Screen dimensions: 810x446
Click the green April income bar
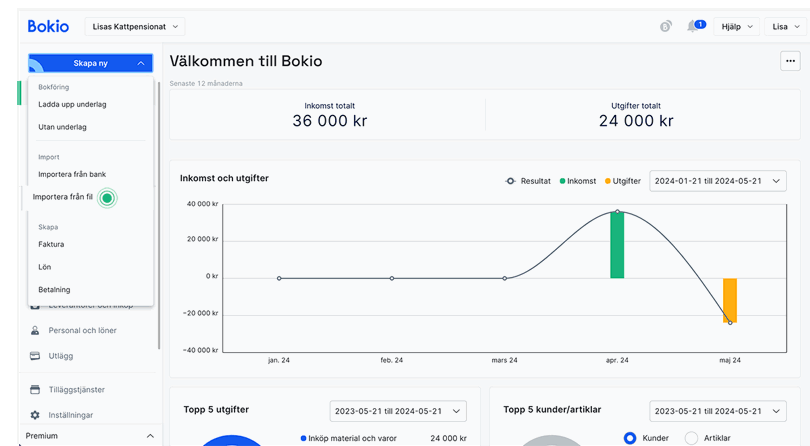pos(617,244)
